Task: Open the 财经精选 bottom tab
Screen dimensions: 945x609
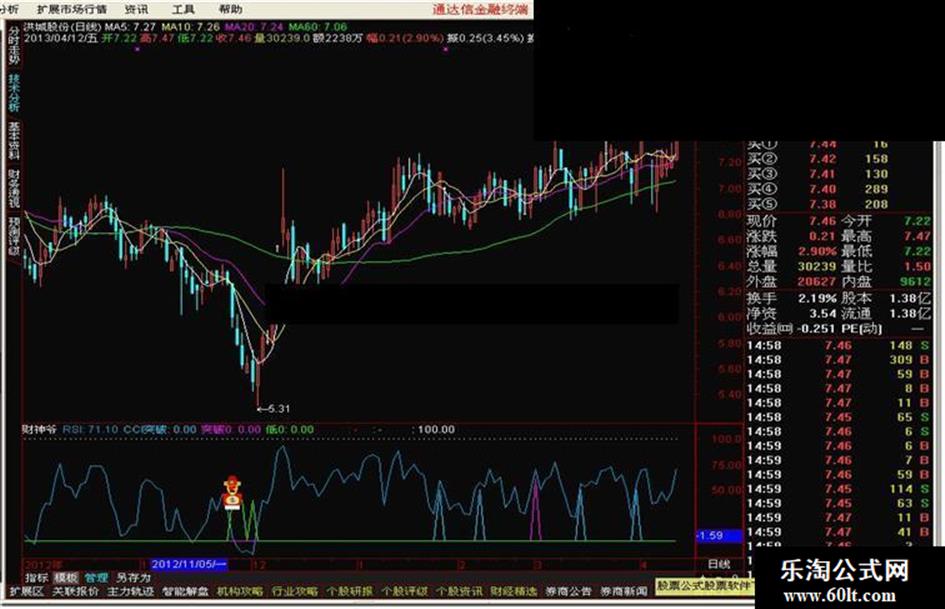Action: click(x=513, y=592)
